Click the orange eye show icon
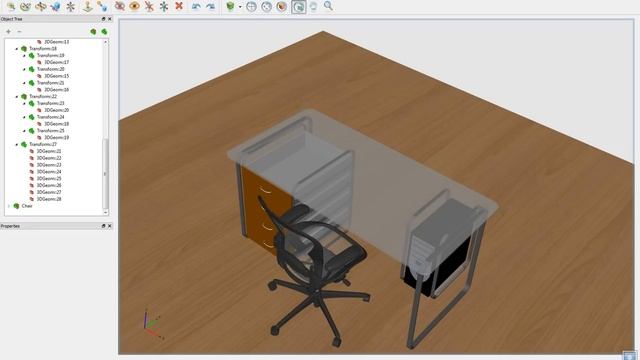 [134, 6]
